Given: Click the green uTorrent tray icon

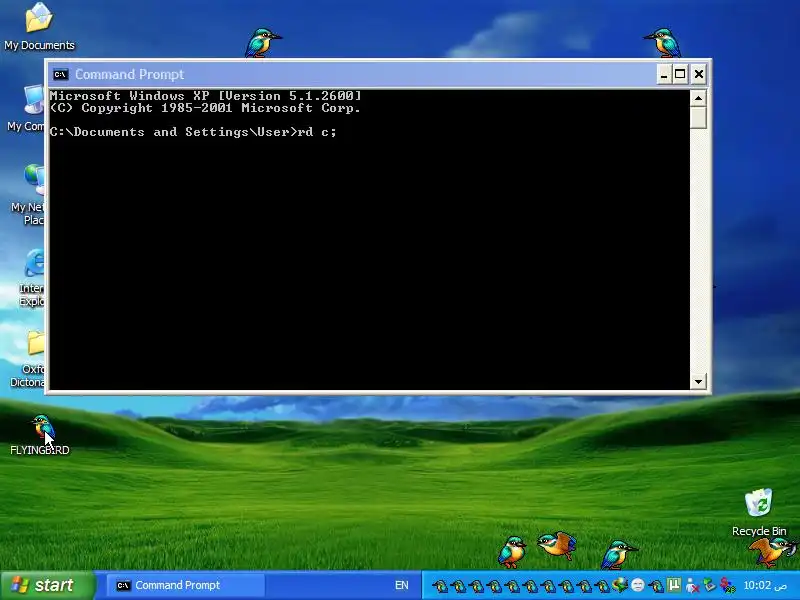Looking at the screenshot, I should click(674, 585).
